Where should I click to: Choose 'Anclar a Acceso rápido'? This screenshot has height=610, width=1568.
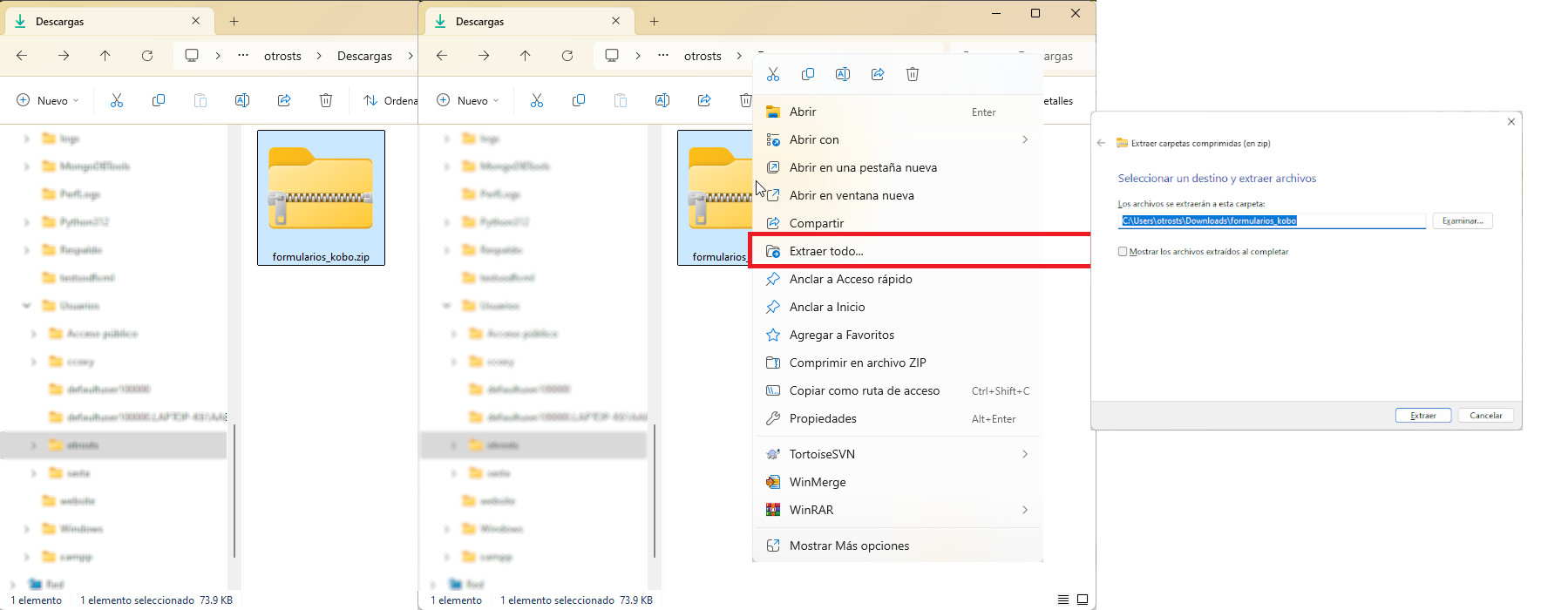pos(898,279)
